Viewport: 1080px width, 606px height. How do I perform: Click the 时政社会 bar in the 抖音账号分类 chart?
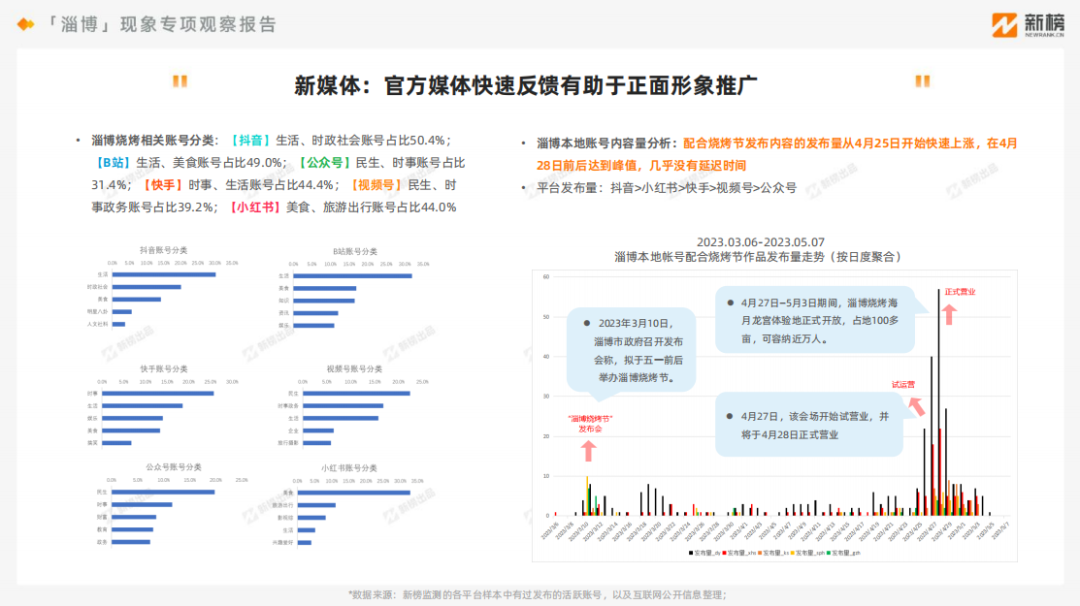[x=147, y=287]
